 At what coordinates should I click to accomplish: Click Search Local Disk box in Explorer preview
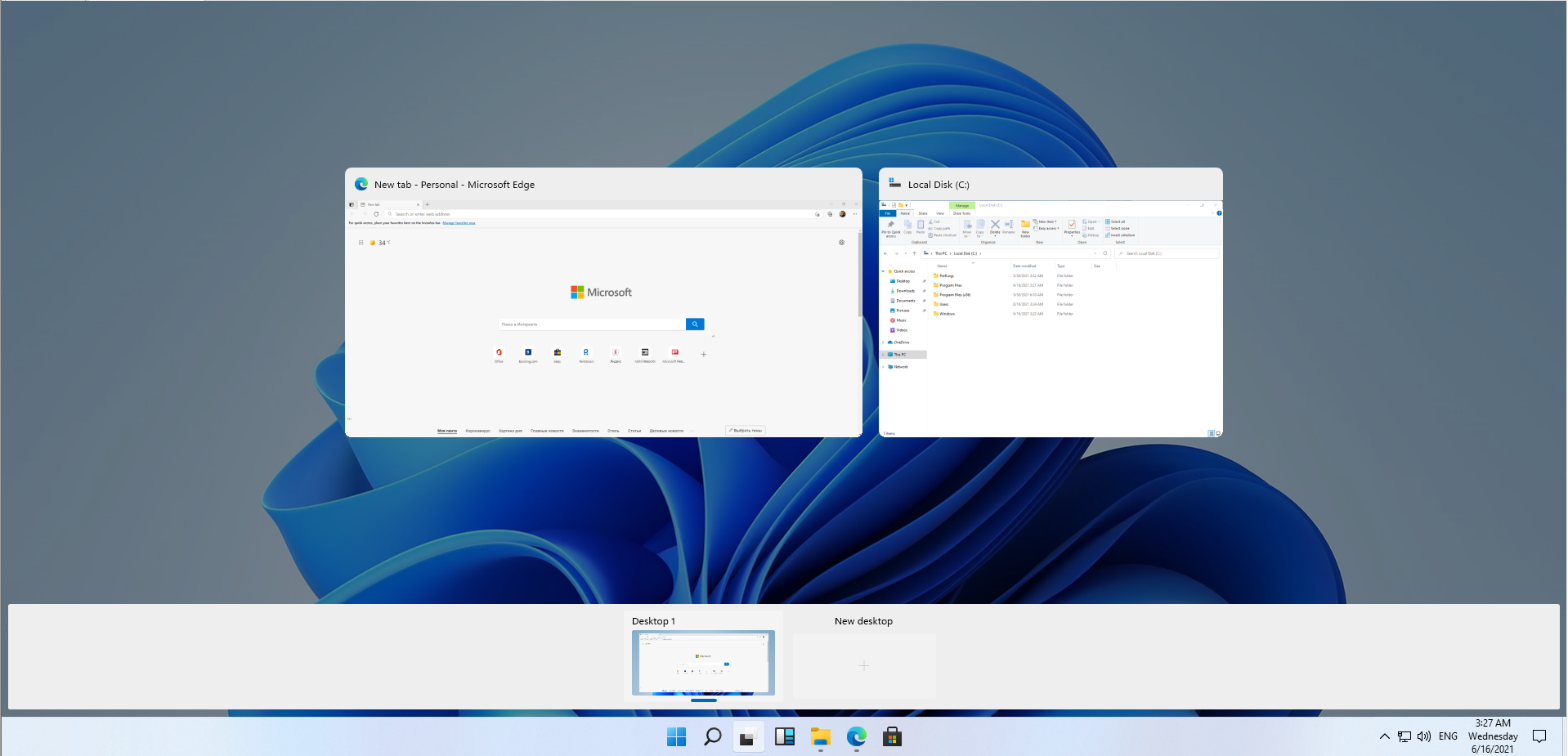(1167, 253)
